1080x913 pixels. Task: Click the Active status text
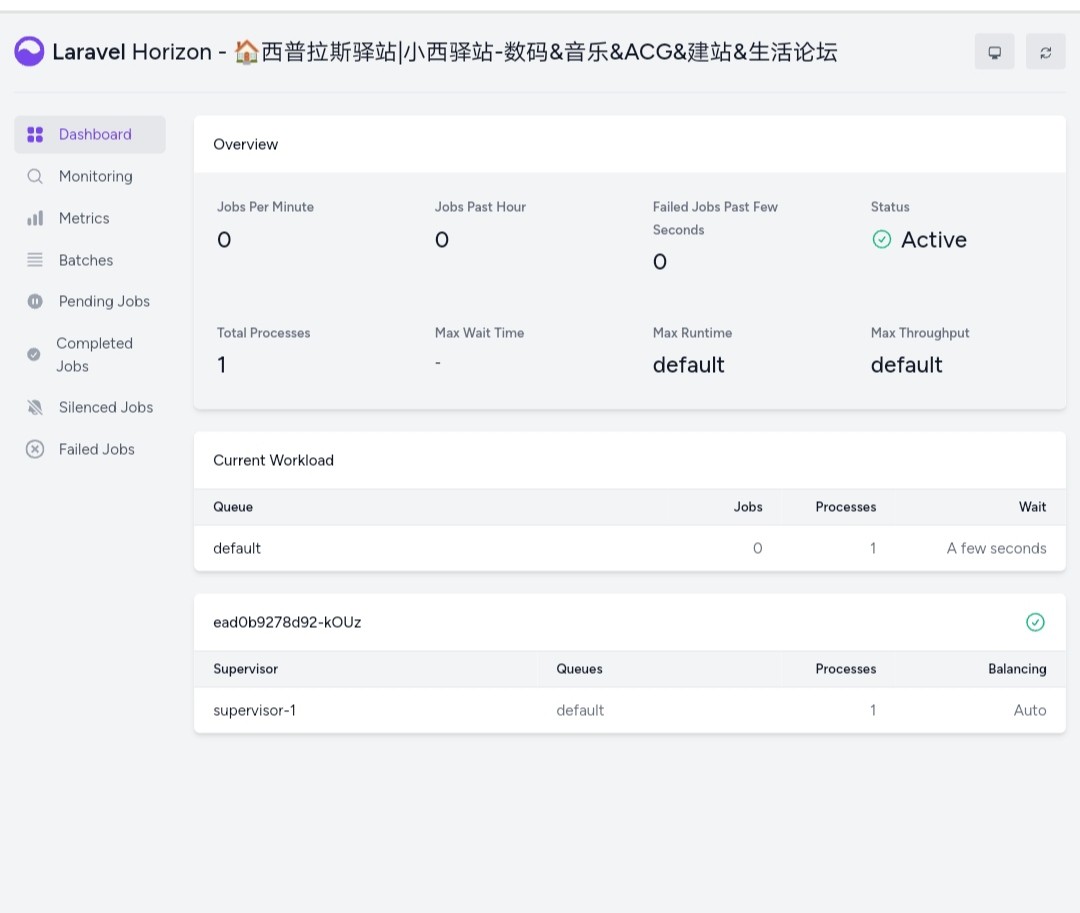933,239
